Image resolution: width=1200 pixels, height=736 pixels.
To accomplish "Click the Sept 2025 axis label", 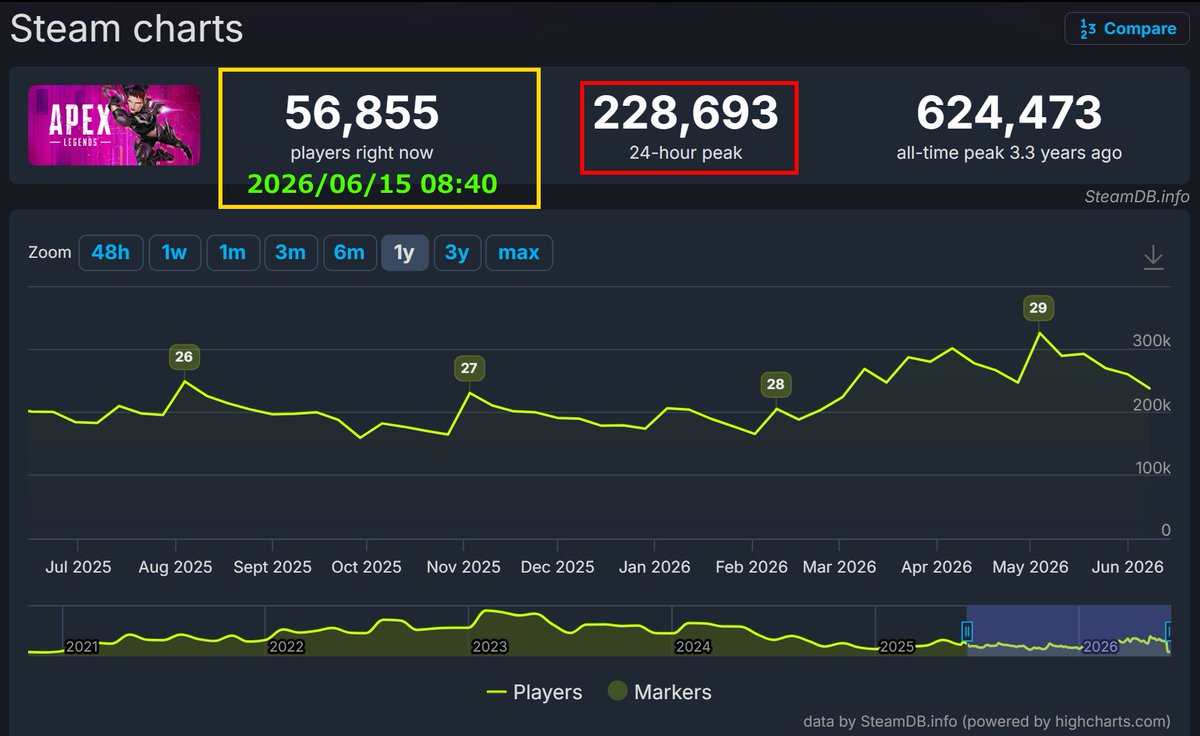I will click(x=271, y=567).
